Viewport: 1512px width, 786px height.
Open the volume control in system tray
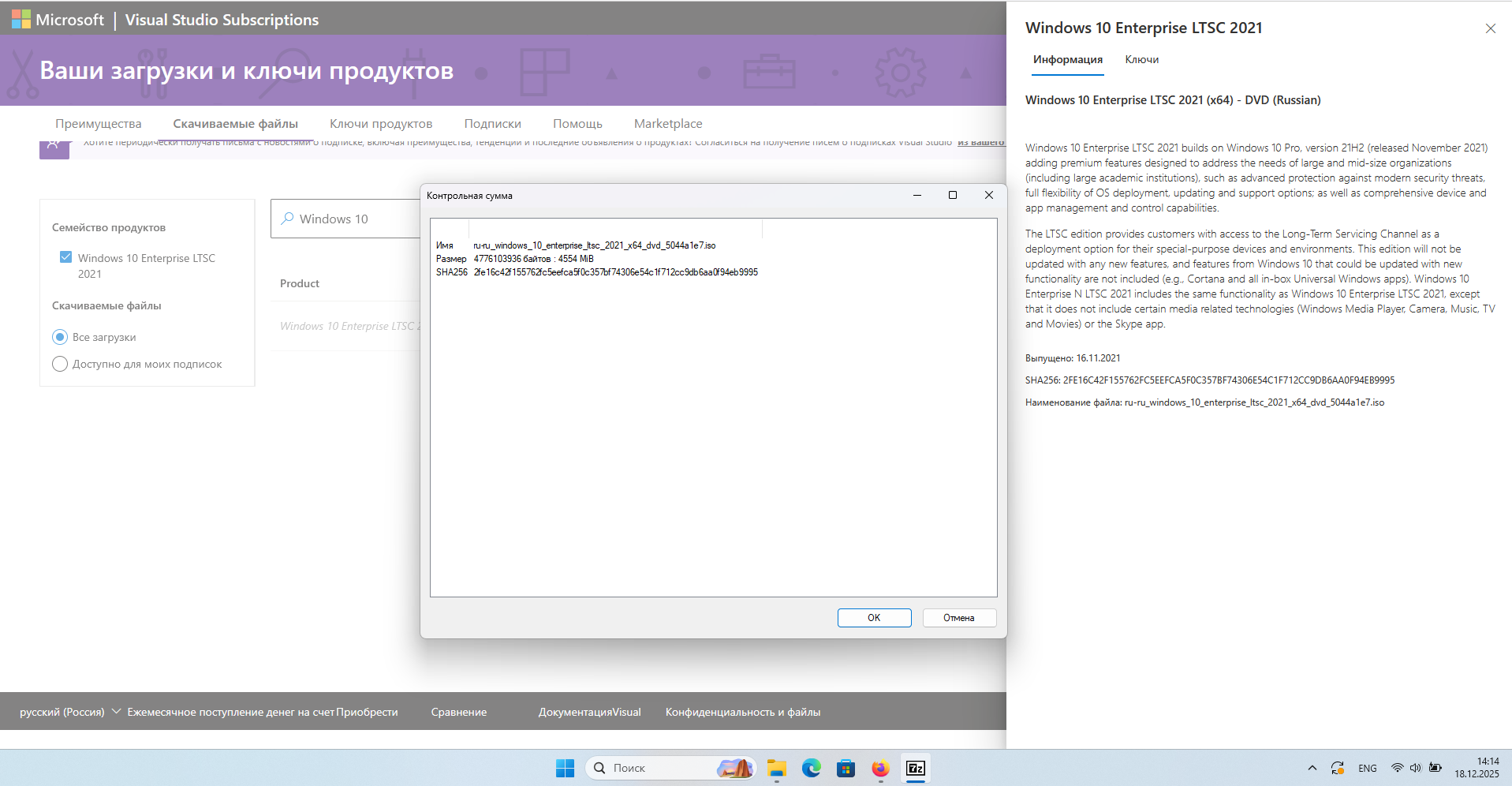[1415, 768]
